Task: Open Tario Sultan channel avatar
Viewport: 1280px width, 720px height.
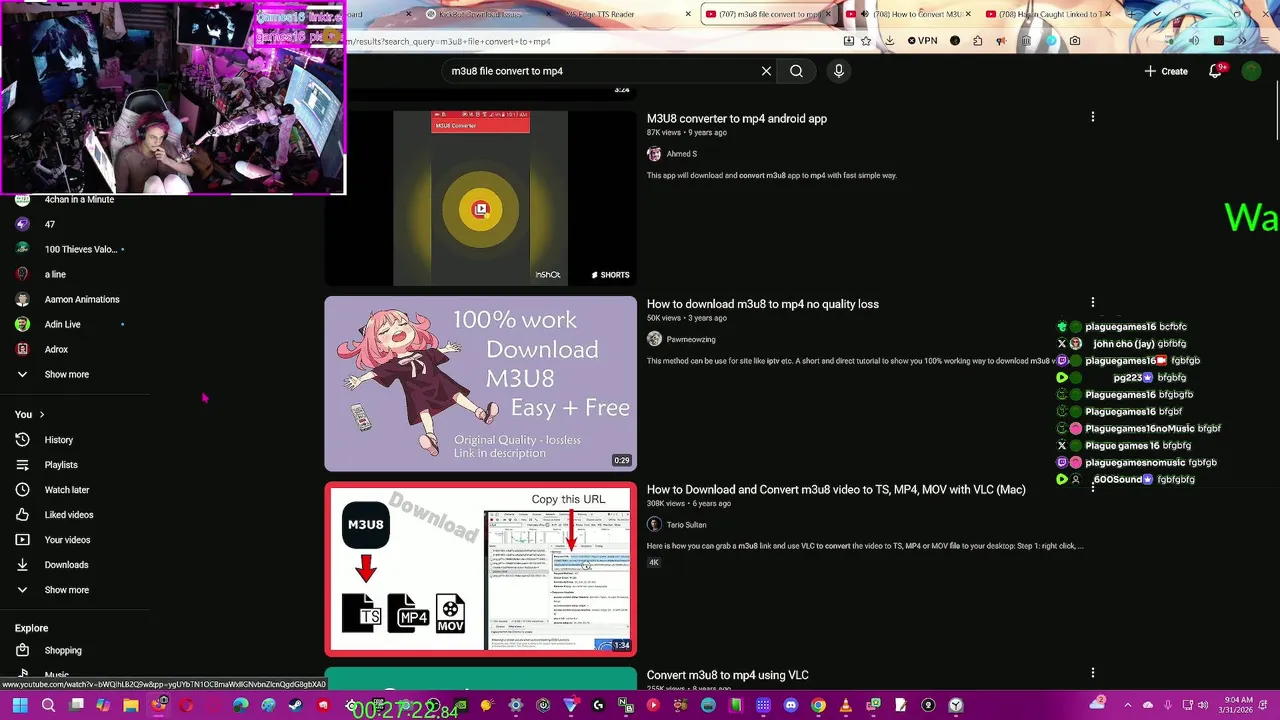Action: click(654, 524)
